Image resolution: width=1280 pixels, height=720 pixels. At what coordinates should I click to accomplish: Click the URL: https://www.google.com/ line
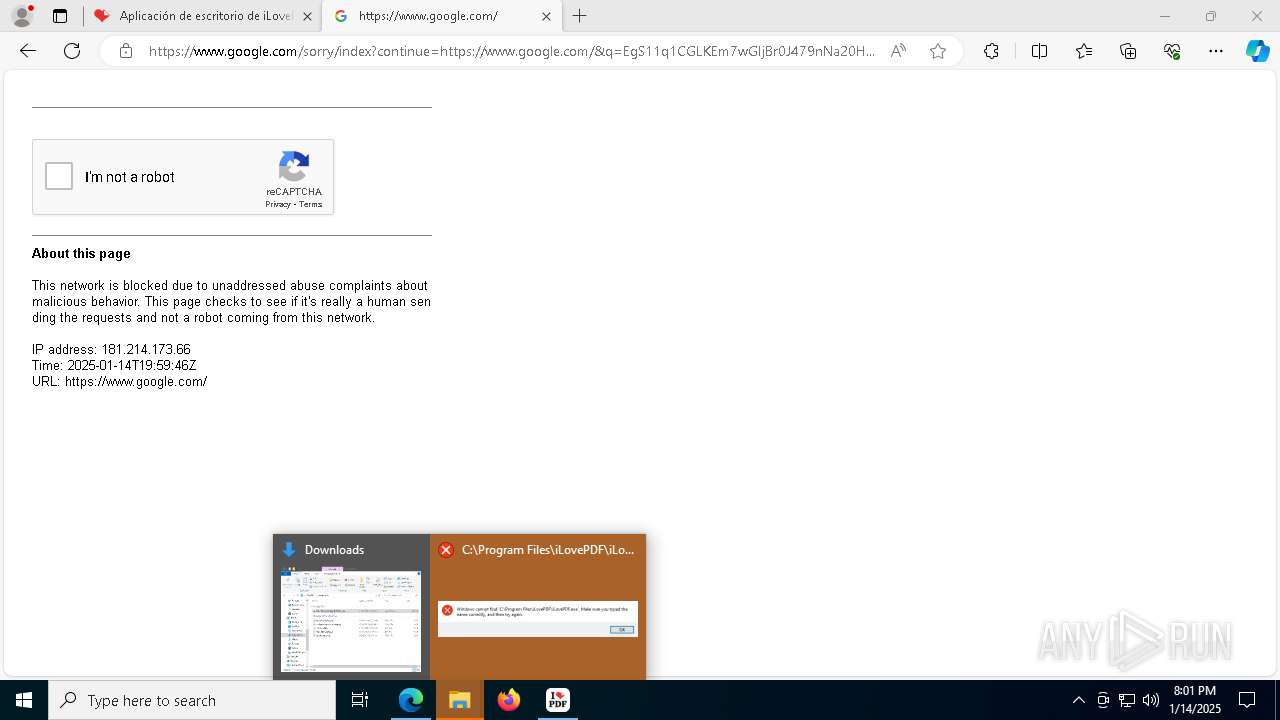tap(120, 382)
